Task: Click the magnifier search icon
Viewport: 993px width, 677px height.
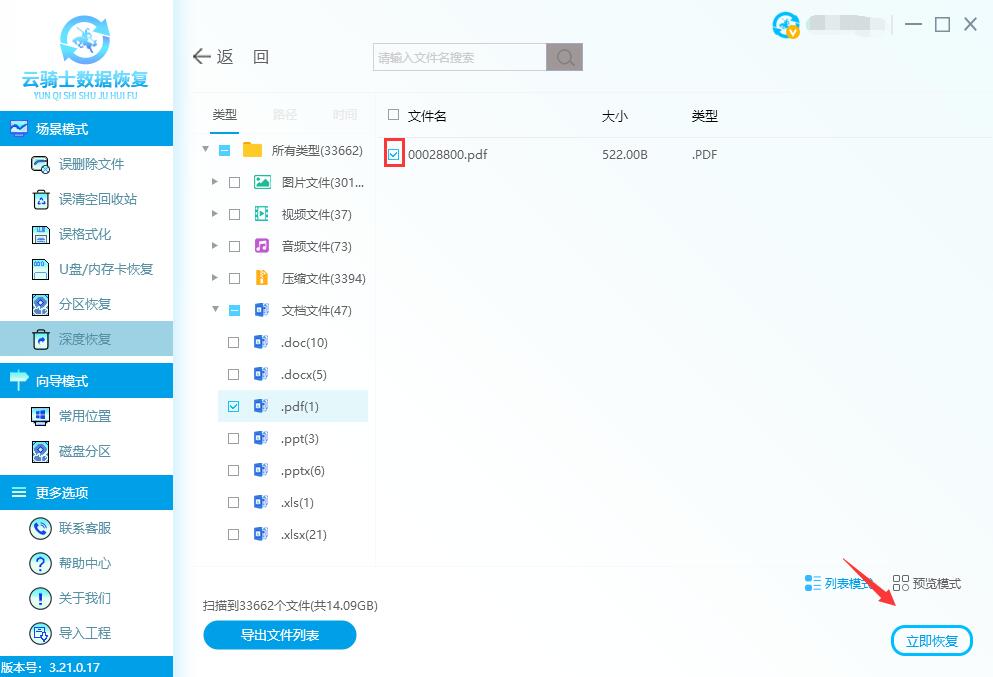Action: click(564, 57)
